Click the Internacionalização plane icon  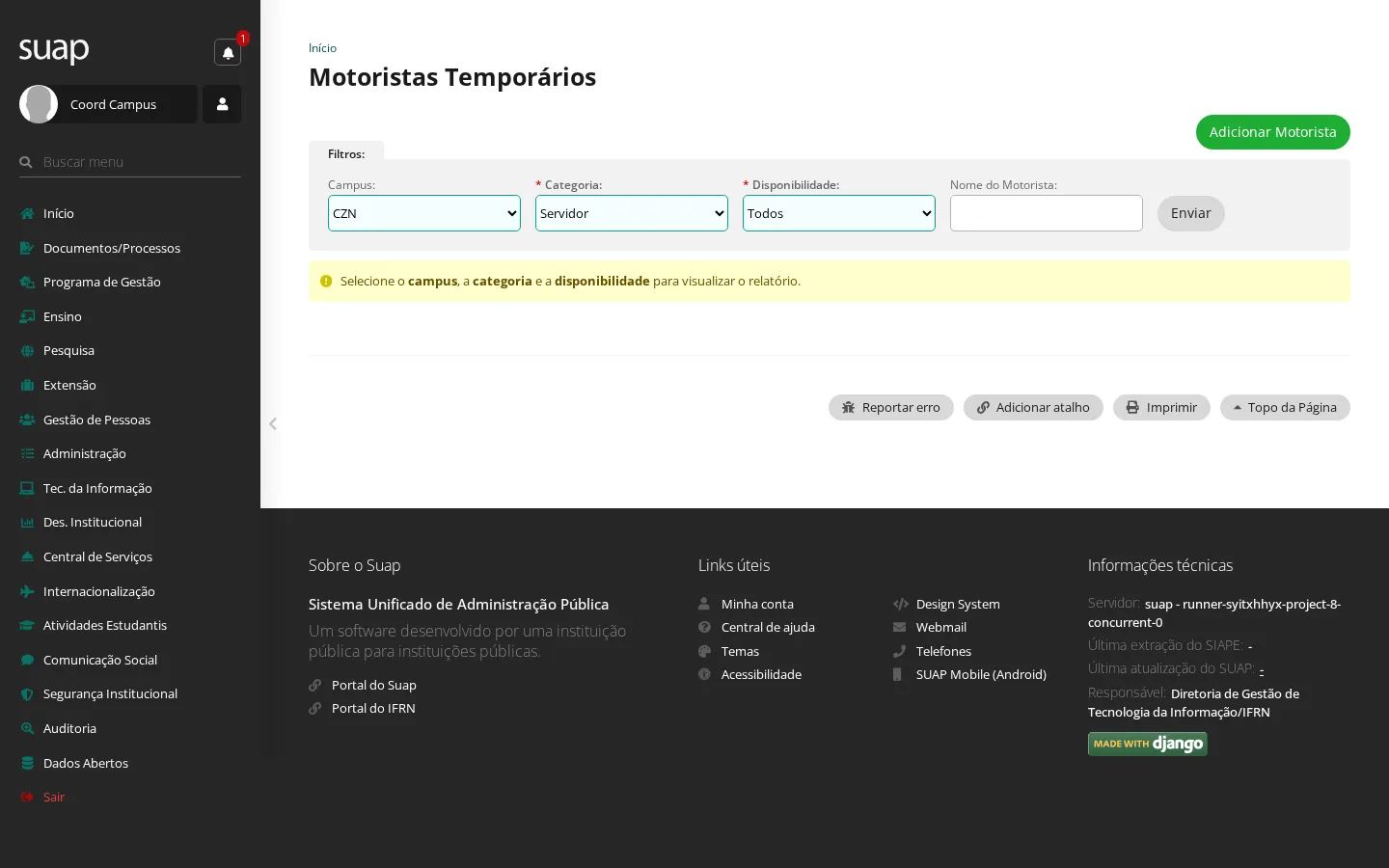27,591
